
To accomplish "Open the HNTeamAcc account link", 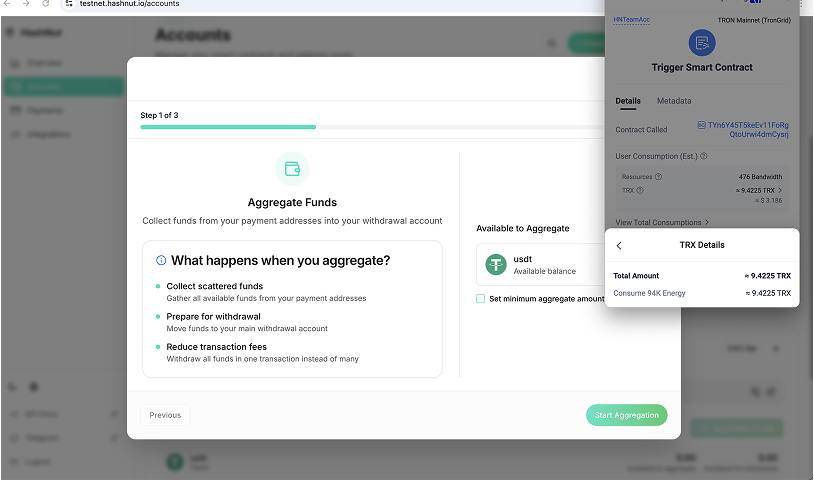I will click(631, 20).
